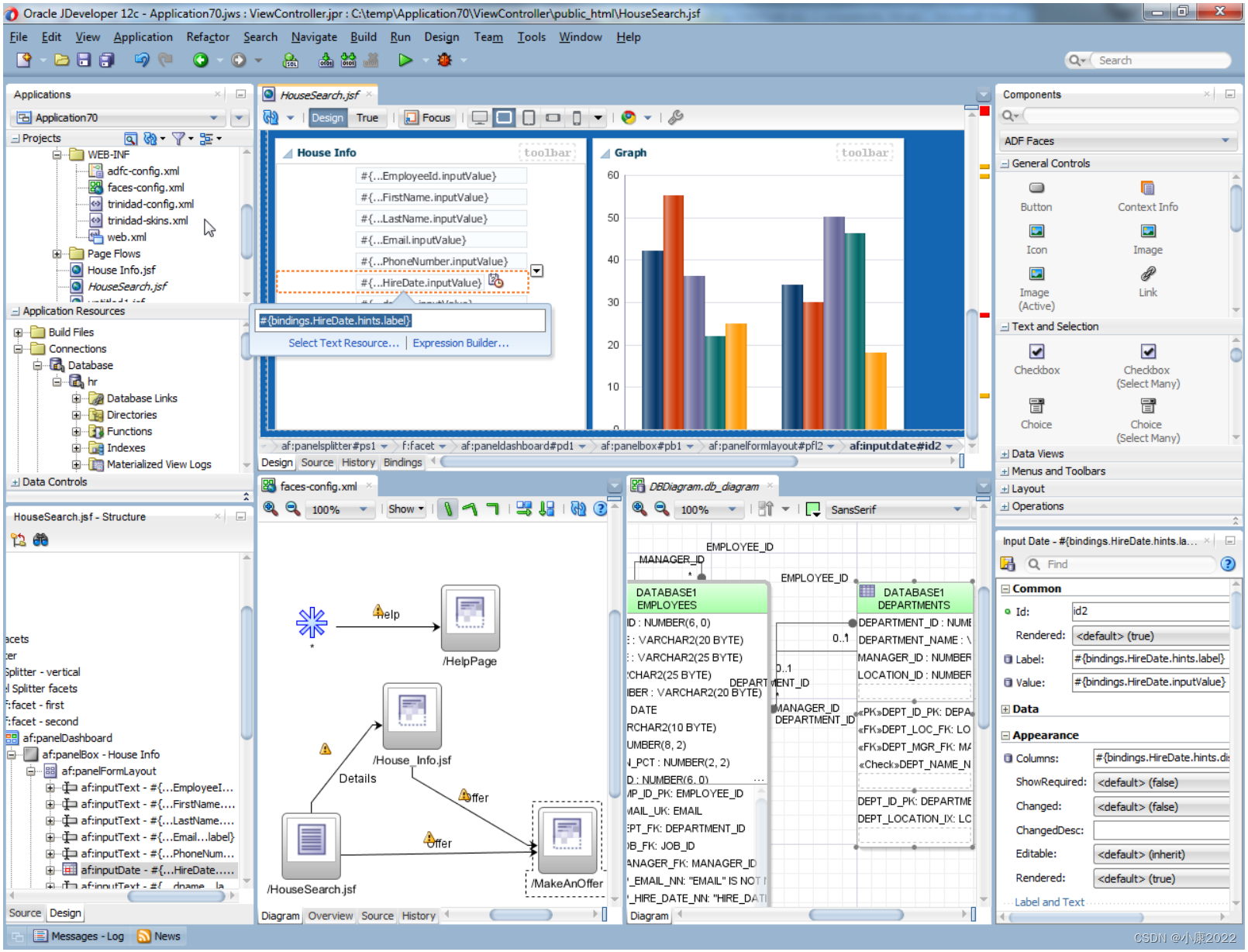
Task: Select the Checkbox component in Text and Selection
Action: point(1036,360)
